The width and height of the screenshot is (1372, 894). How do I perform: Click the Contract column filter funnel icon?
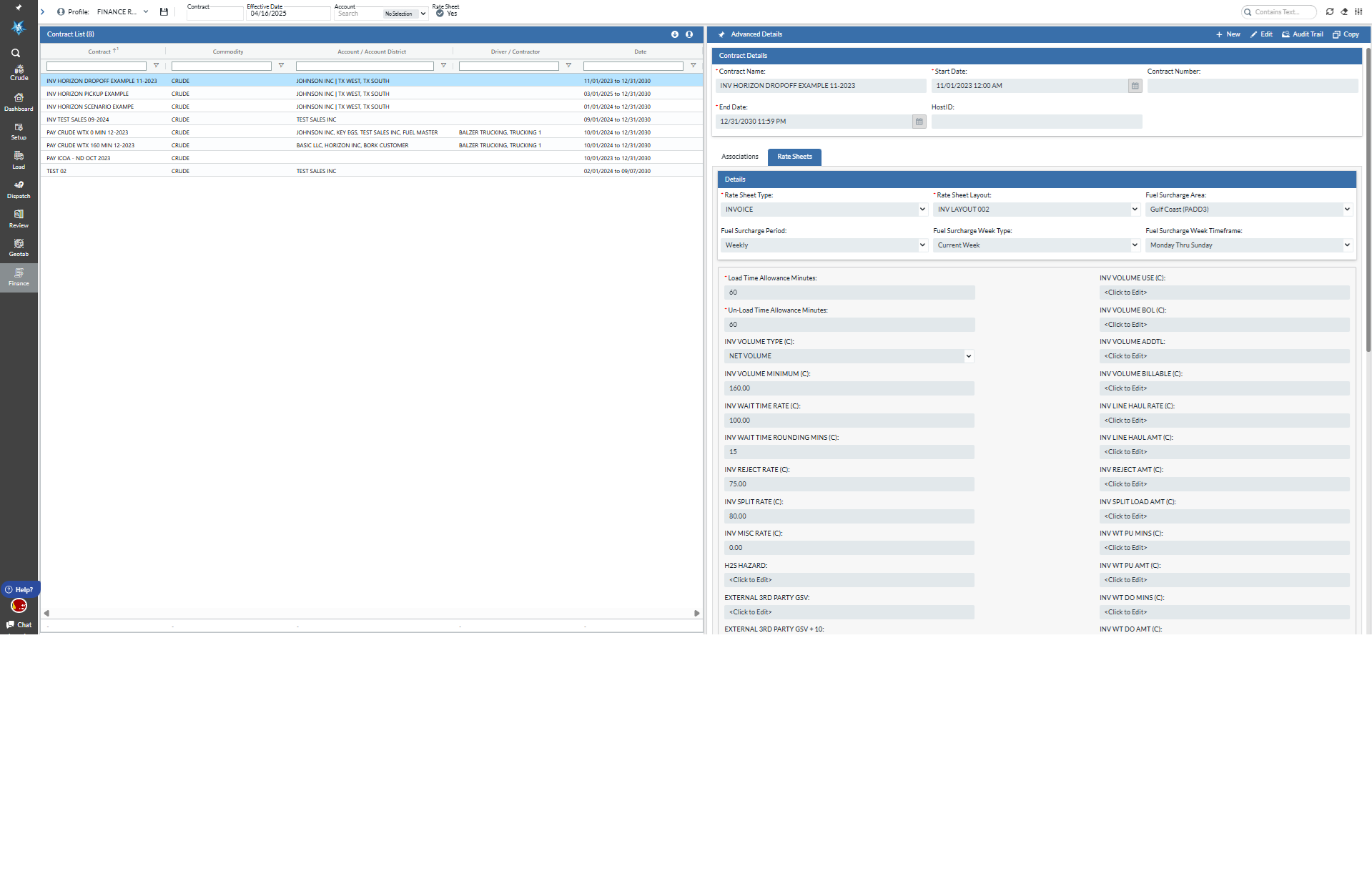pos(156,66)
